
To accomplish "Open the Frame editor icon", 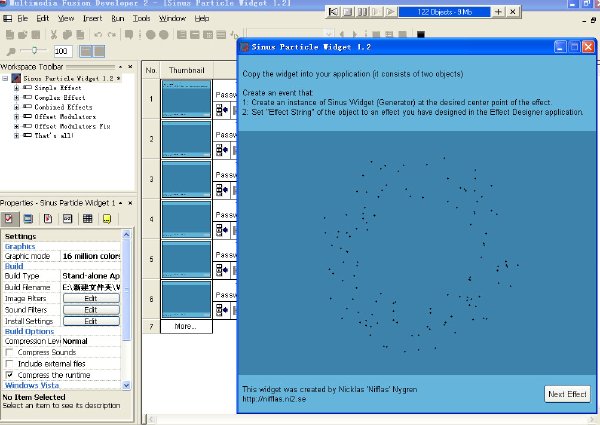I will 195,35.
